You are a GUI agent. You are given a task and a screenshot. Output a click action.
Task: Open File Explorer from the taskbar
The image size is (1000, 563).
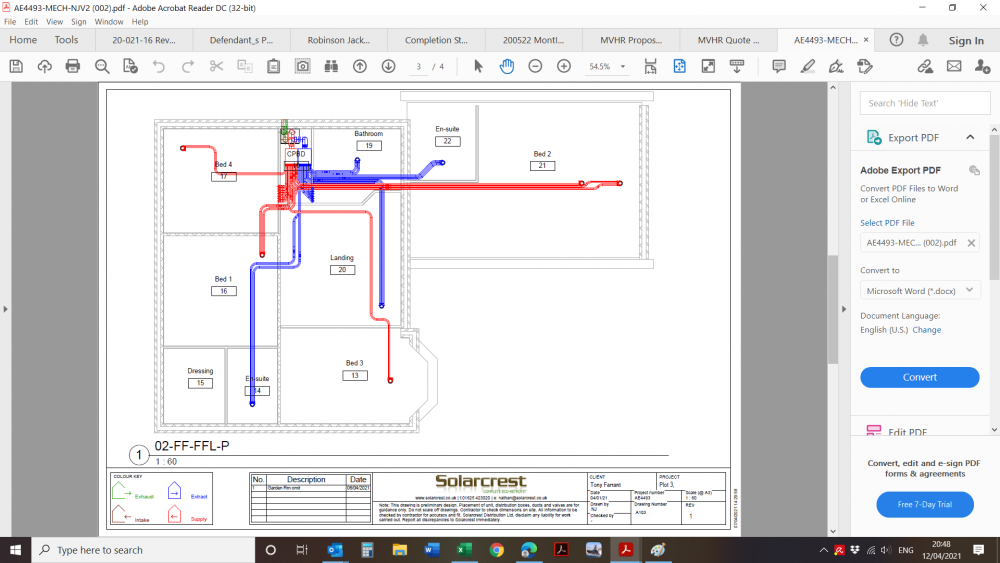(400, 550)
